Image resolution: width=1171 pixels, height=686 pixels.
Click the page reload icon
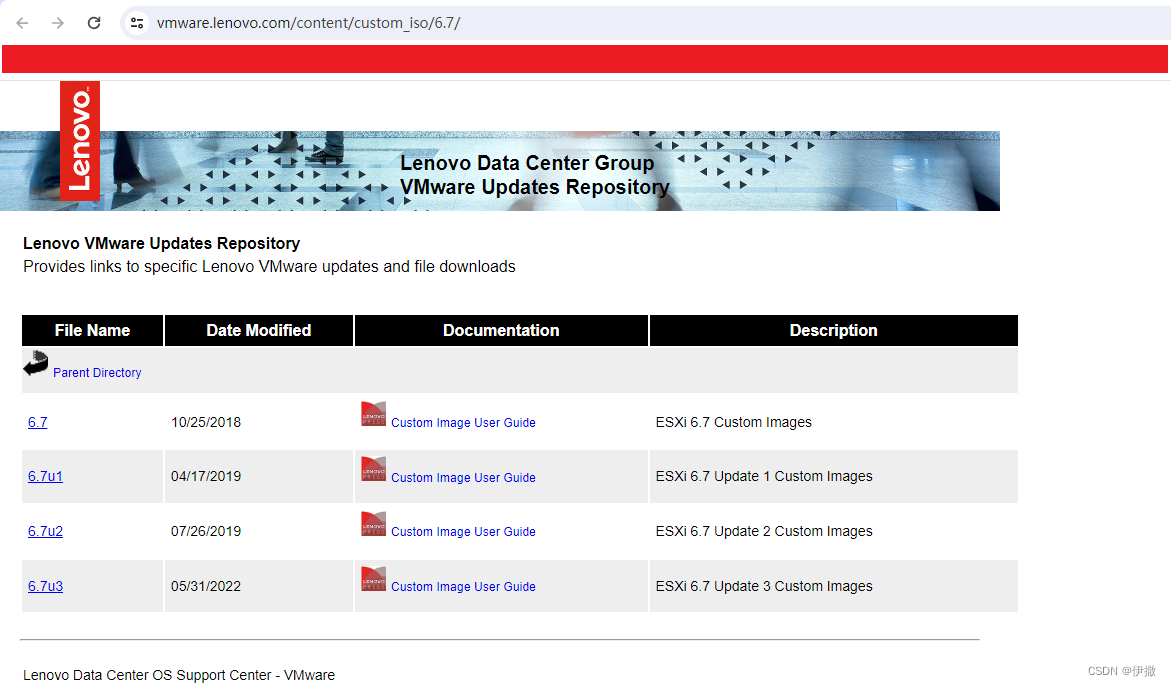coord(93,22)
